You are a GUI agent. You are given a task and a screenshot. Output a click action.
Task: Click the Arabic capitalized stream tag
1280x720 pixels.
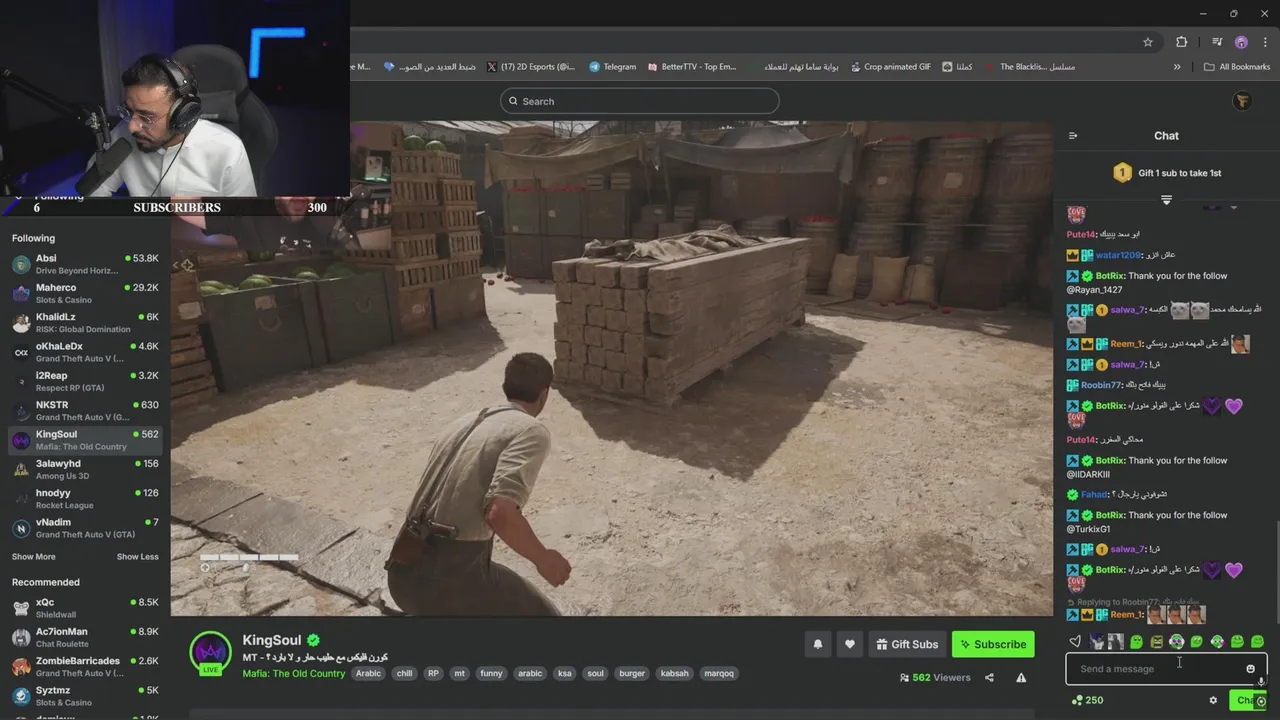[x=369, y=673]
